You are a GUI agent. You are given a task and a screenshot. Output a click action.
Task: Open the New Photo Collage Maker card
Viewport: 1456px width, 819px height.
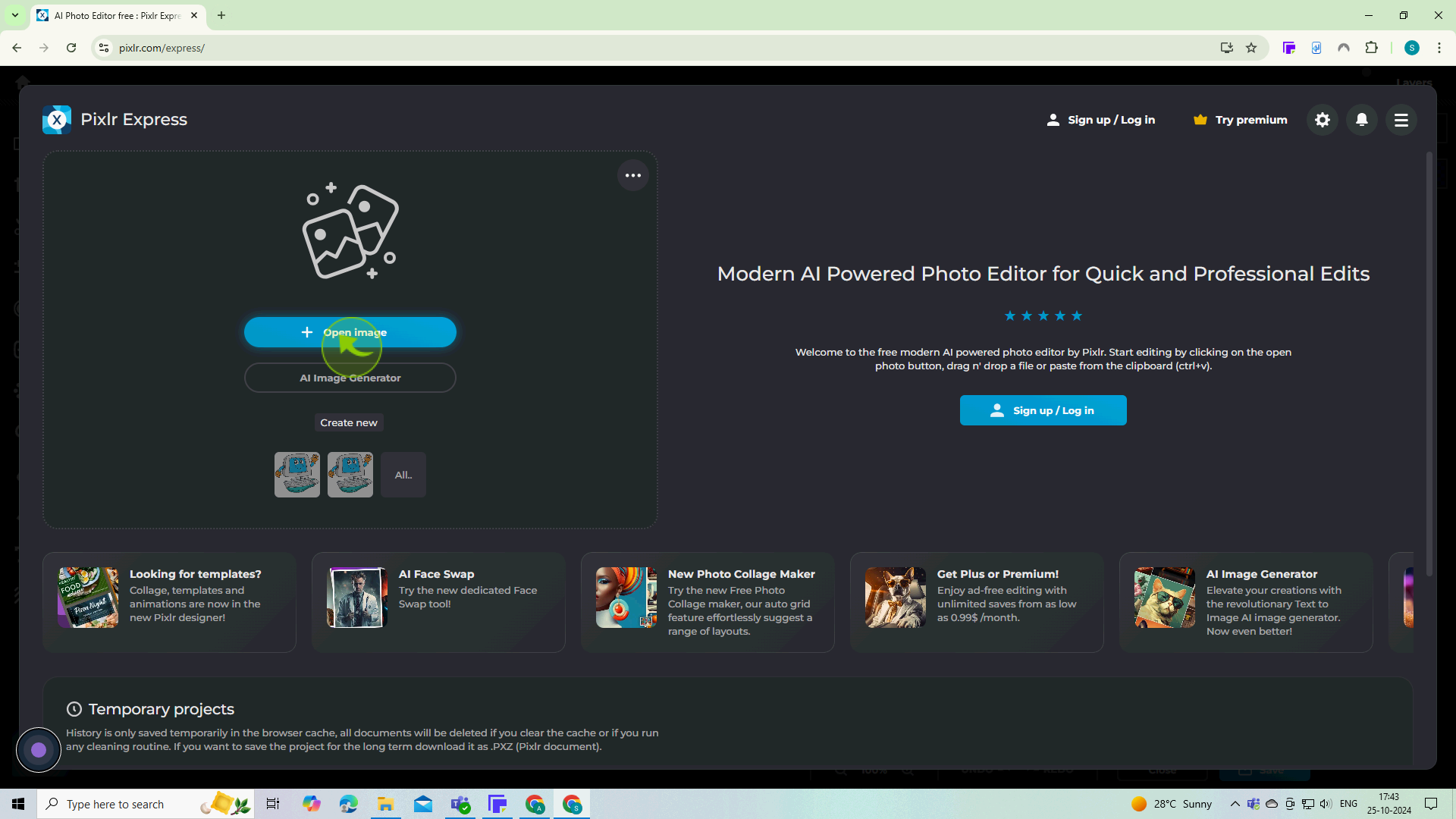pos(708,602)
